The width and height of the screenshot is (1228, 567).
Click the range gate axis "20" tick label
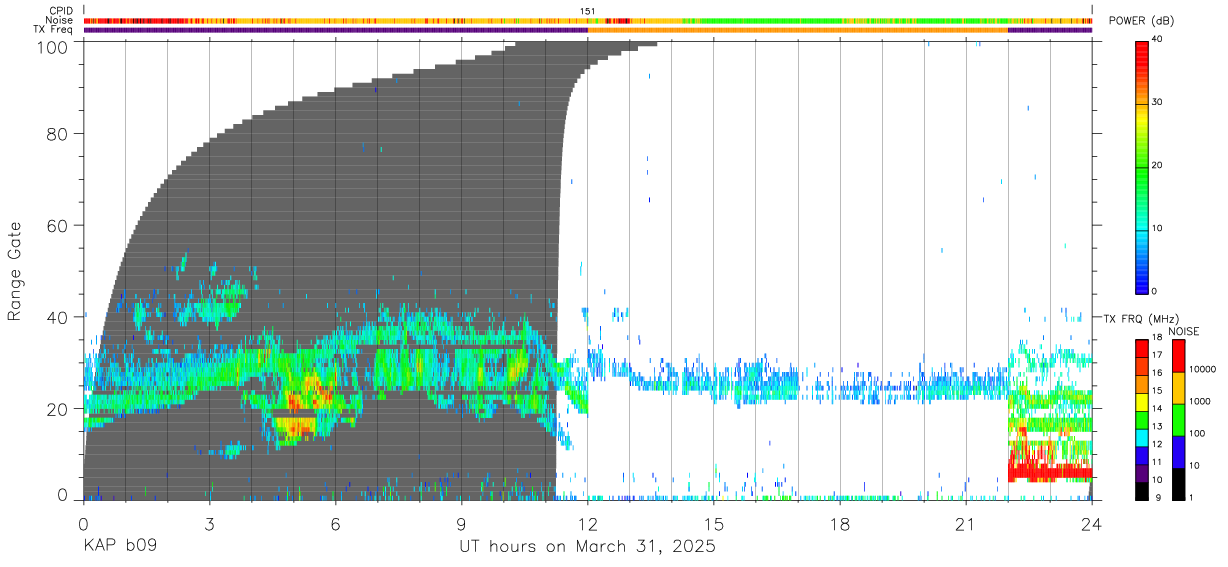click(56, 408)
